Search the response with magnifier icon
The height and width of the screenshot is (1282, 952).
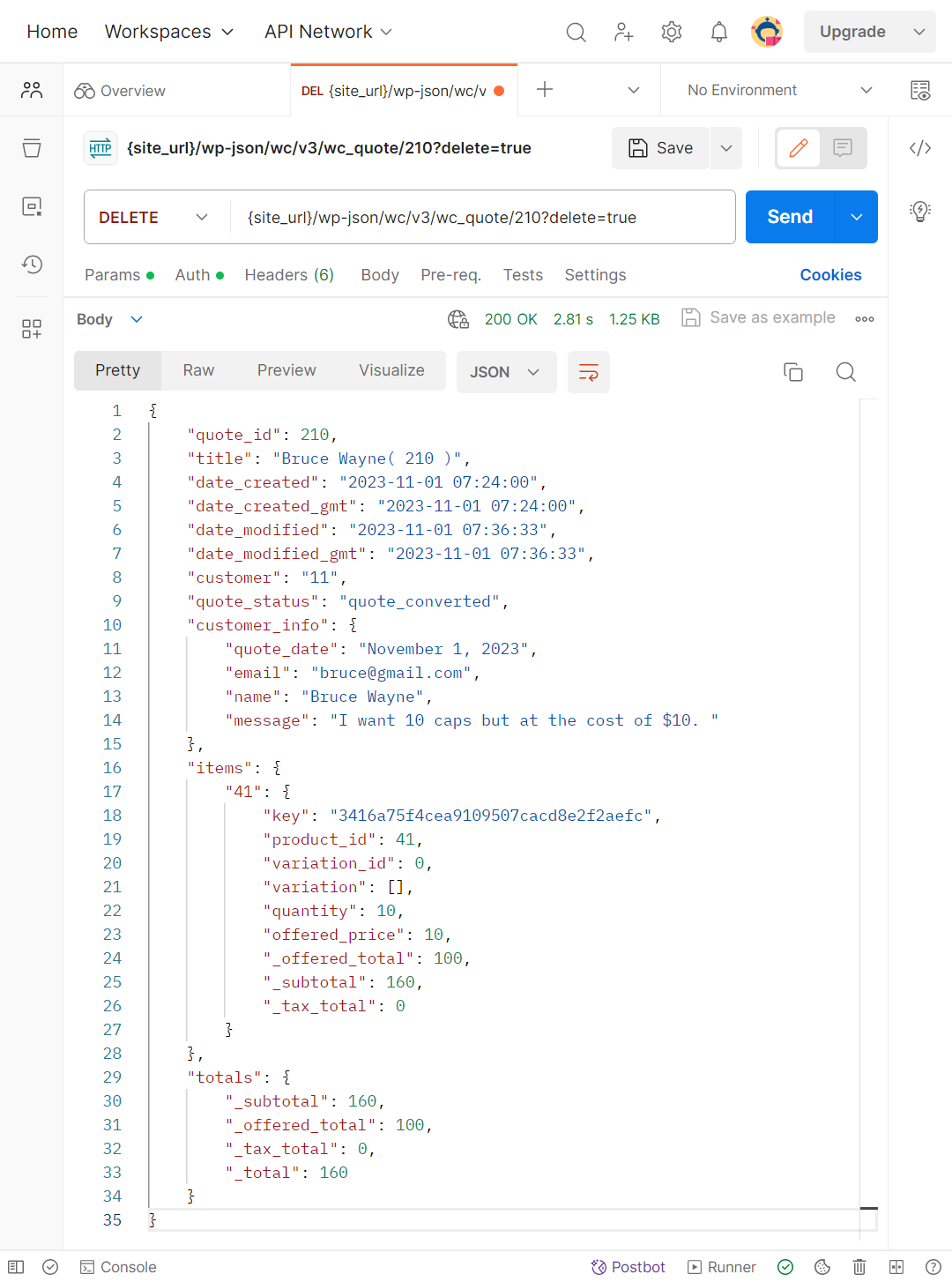(x=845, y=372)
